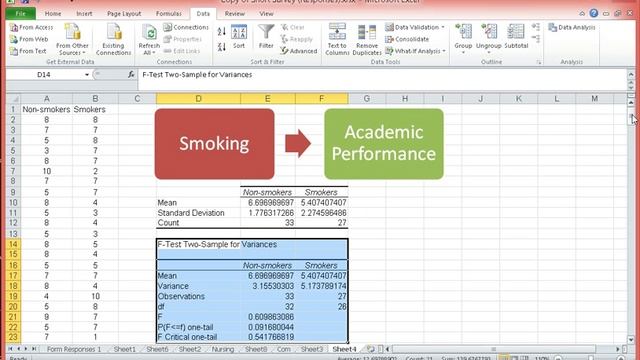
Task: Click the Smoking red shape
Action: (x=214, y=144)
